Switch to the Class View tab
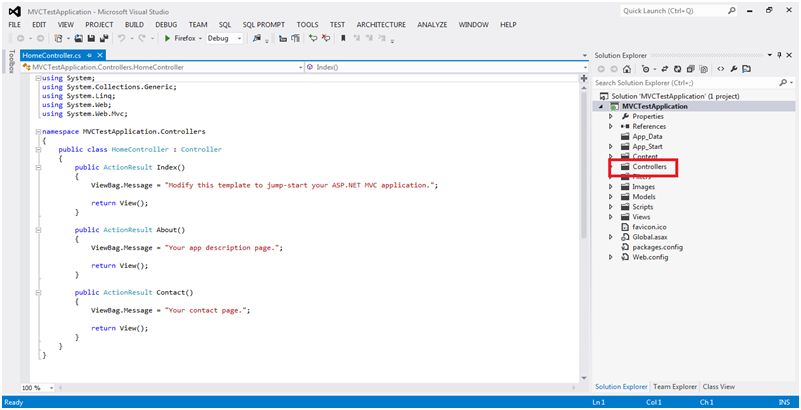This screenshot has height=410, width=801. [x=719, y=387]
